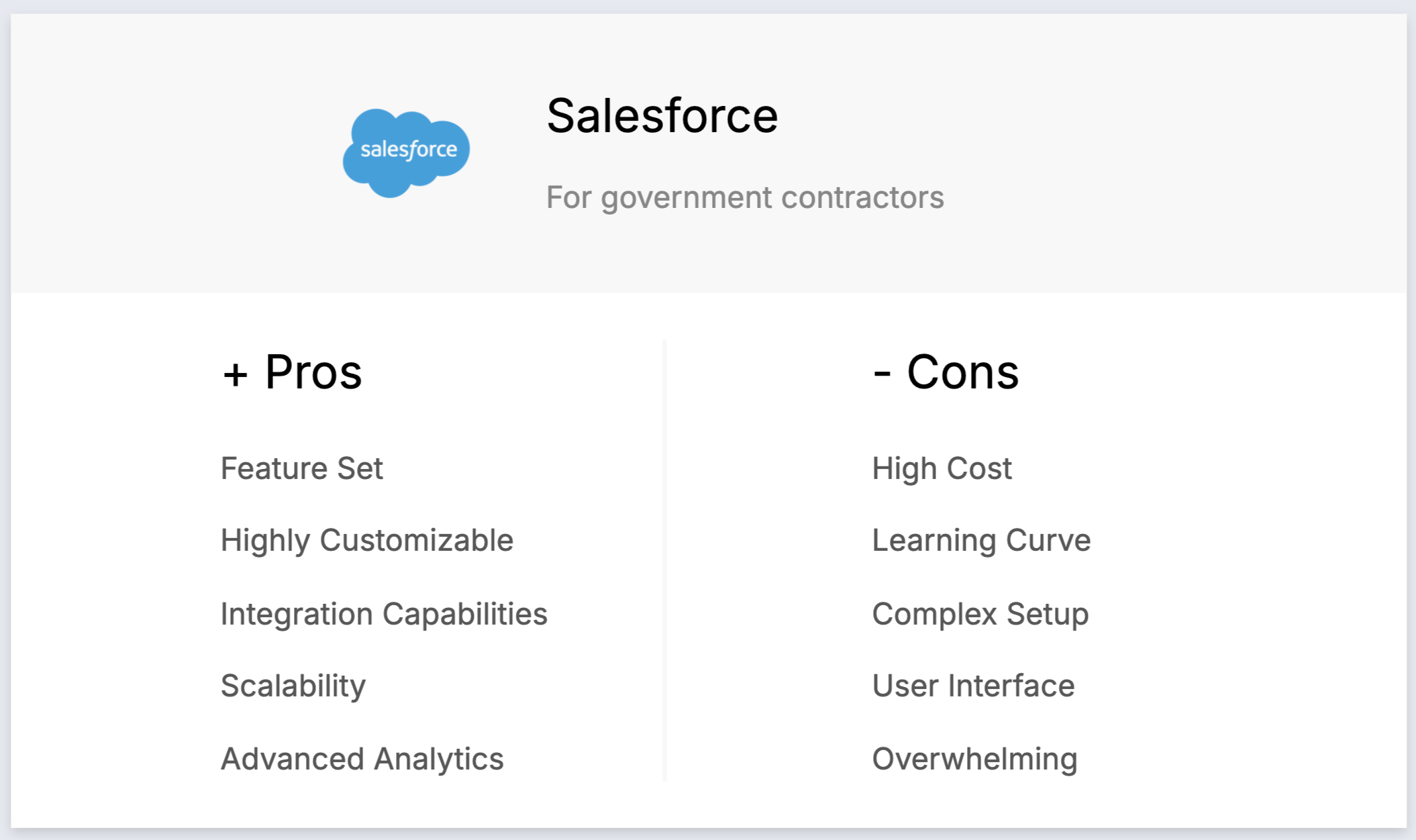Viewport: 1416px width, 840px height.
Task: Click the Salesforce title heading
Action: [x=662, y=116]
